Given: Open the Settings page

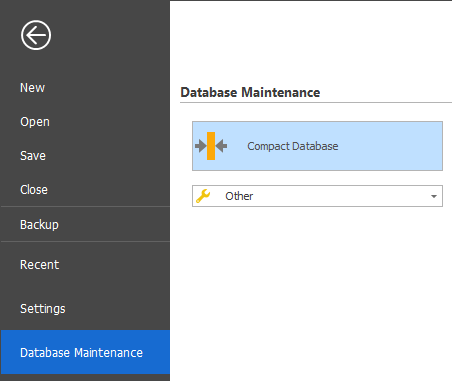Looking at the screenshot, I should coord(43,309).
